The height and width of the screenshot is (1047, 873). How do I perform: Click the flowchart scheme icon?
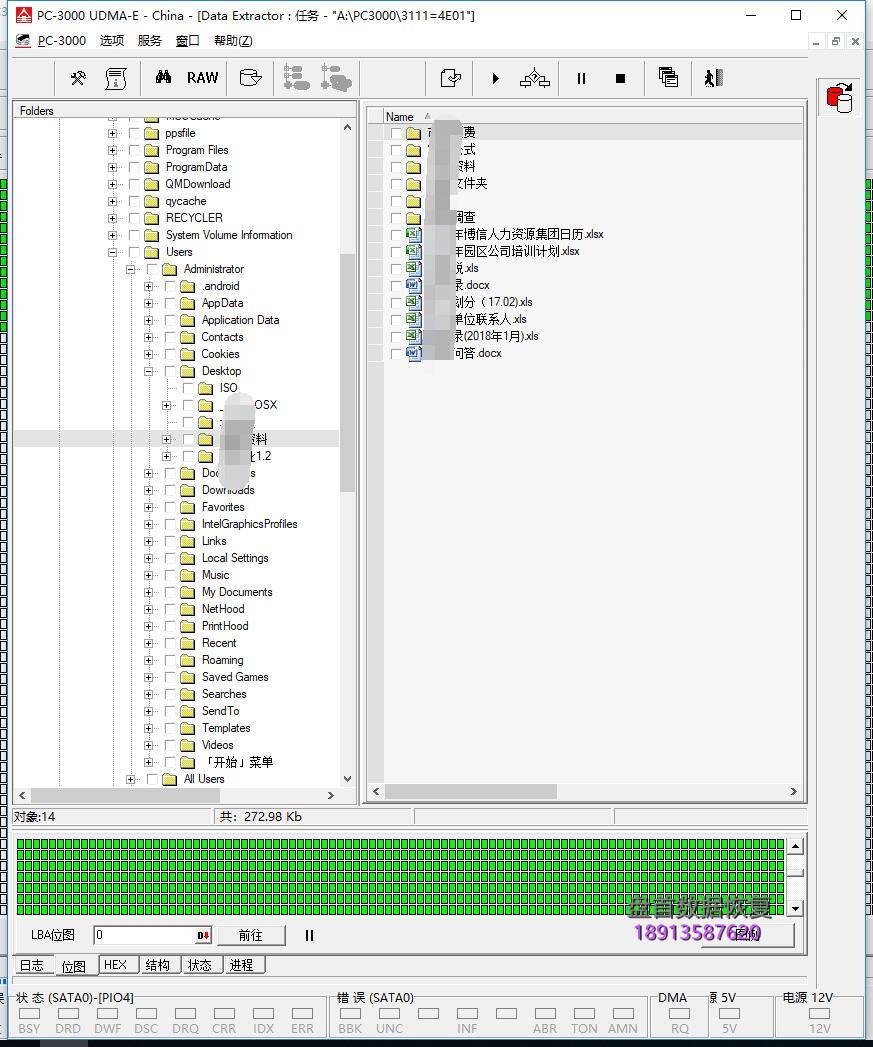(534, 78)
